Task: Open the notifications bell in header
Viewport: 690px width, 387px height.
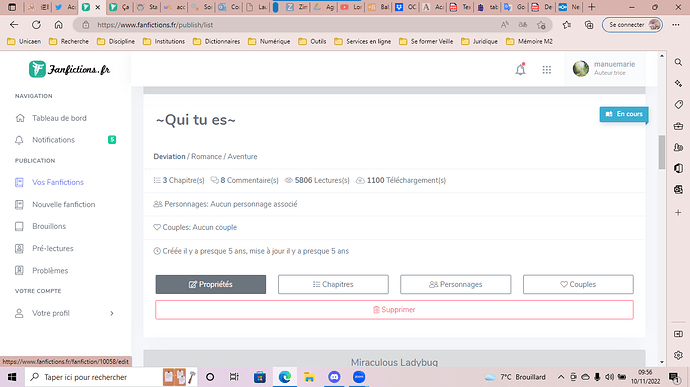Action: 520,70
